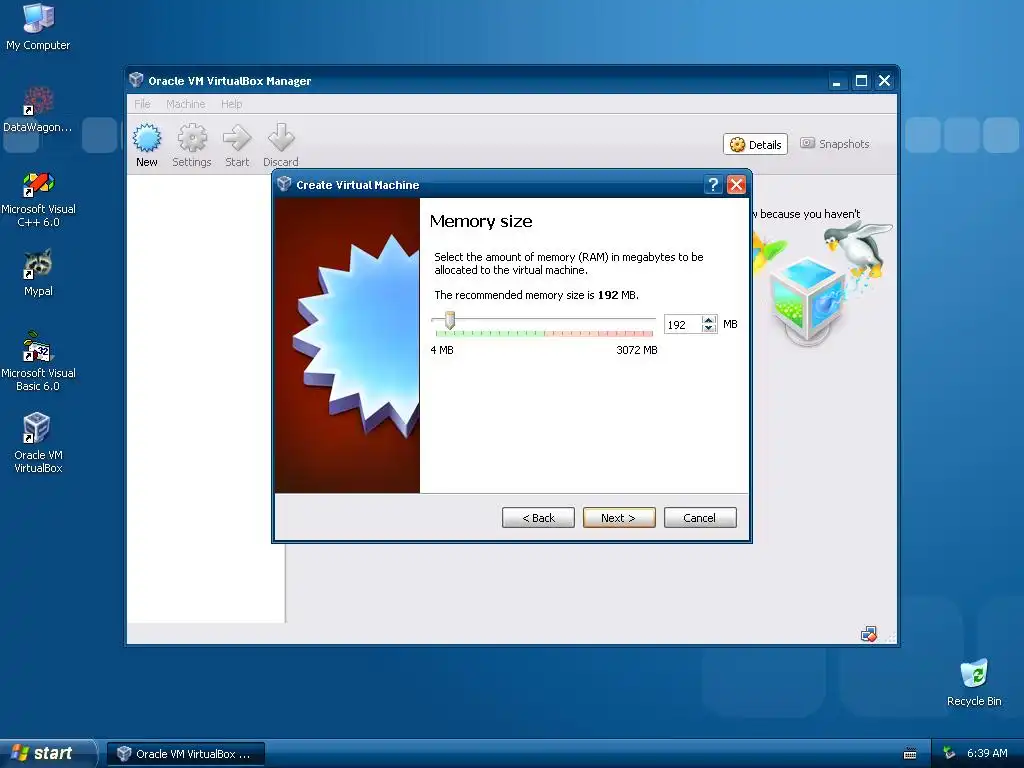The height and width of the screenshot is (768, 1024).
Task: Select the DataWagon desktop shortcut
Action: 38,109
